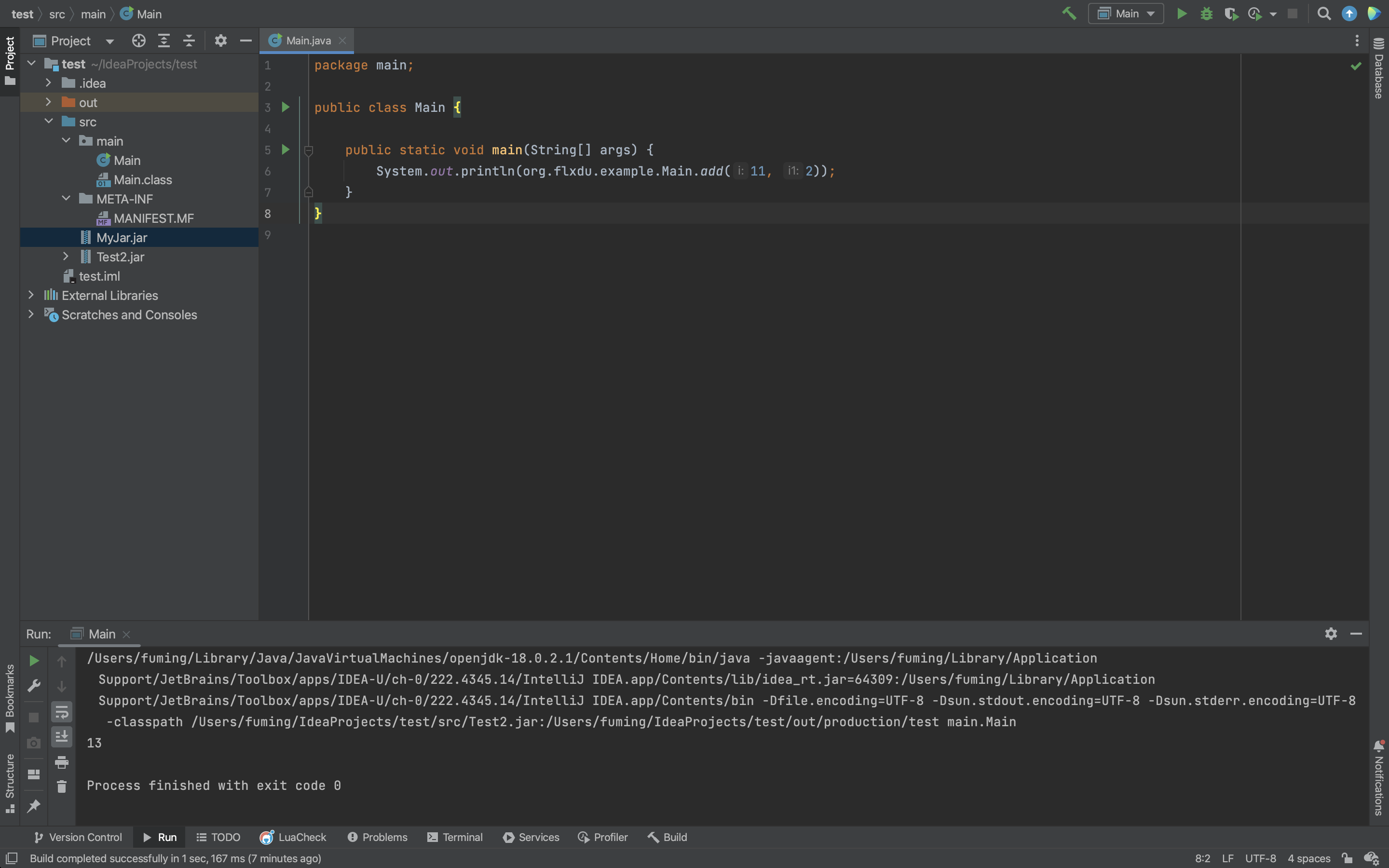Viewport: 1389px width, 868px height.
Task: Click the run gutter arrow on line 5
Action: [285, 150]
